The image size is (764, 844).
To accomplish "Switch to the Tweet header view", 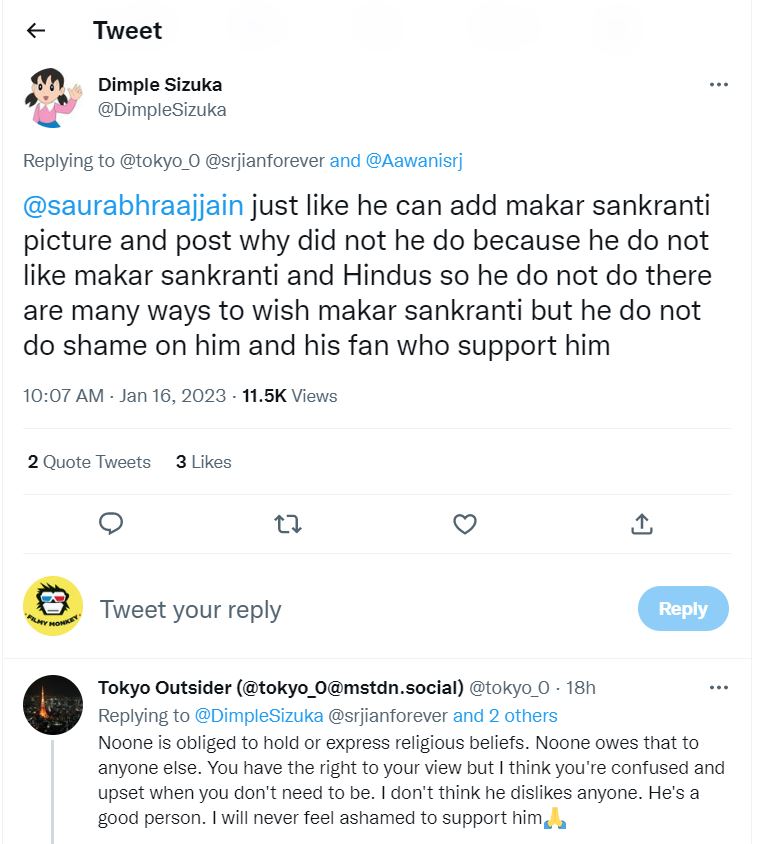I will [127, 30].
